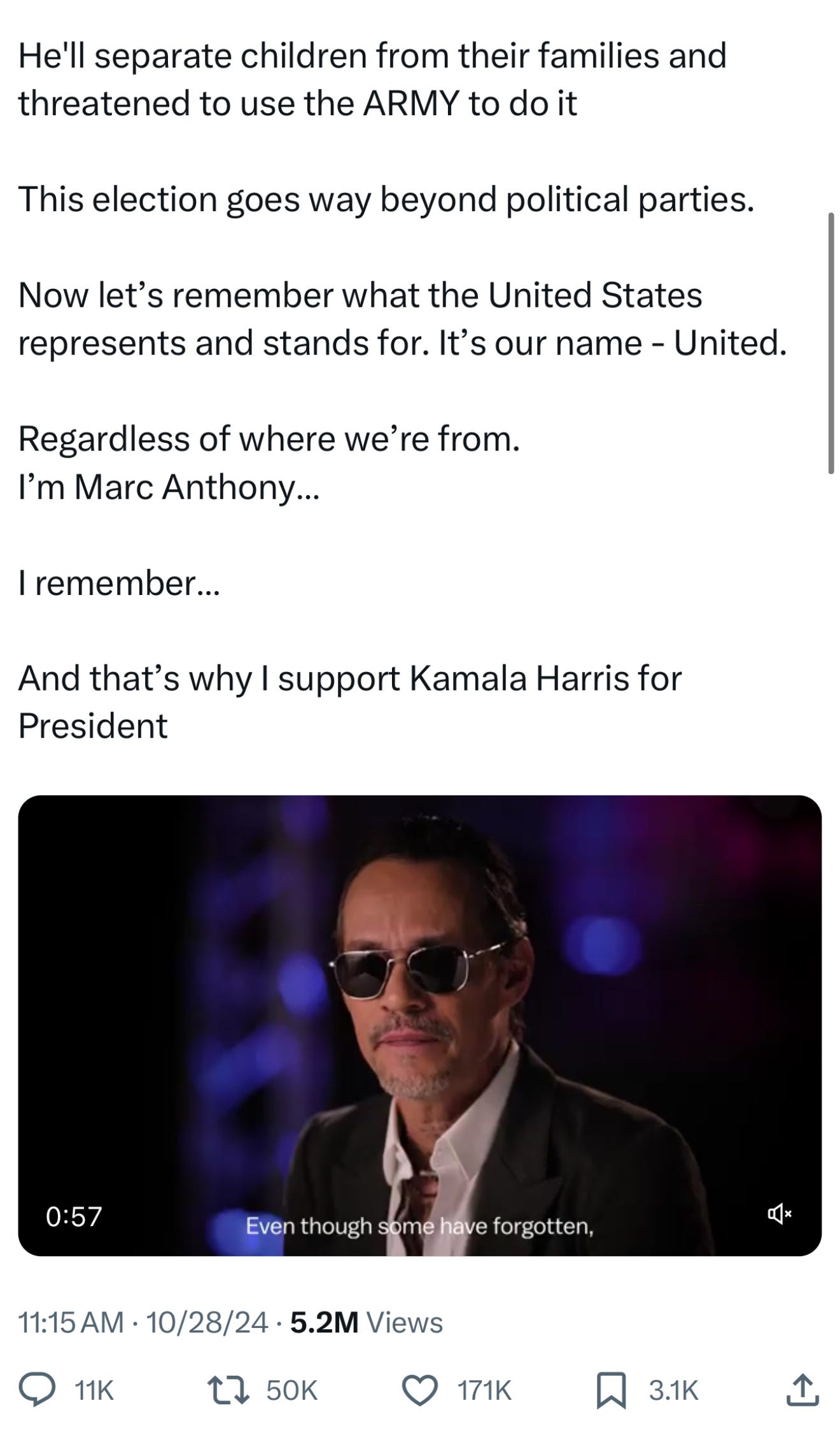Screen dimensions: 840x1433
Task: Open the 5.2M Views analytics link
Action: 367,1322
